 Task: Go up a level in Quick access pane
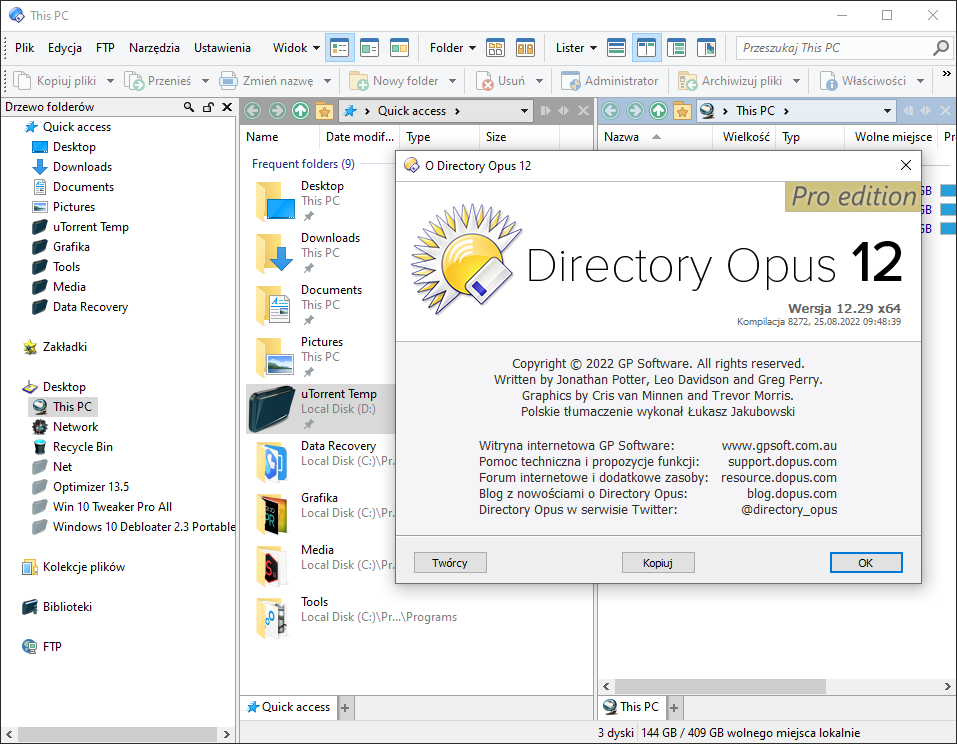[300, 110]
